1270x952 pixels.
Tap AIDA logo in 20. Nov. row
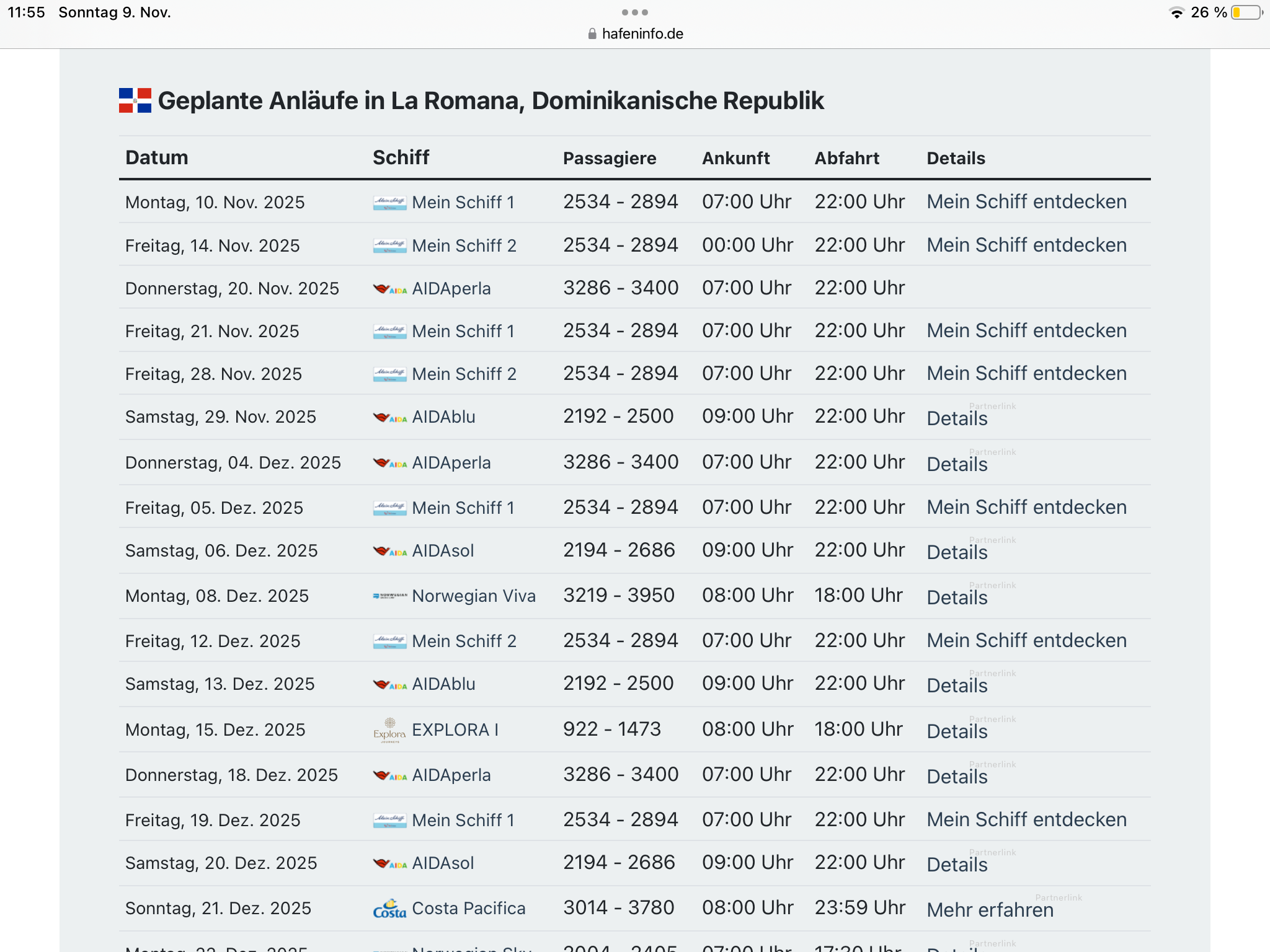pyautogui.click(x=390, y=289)
